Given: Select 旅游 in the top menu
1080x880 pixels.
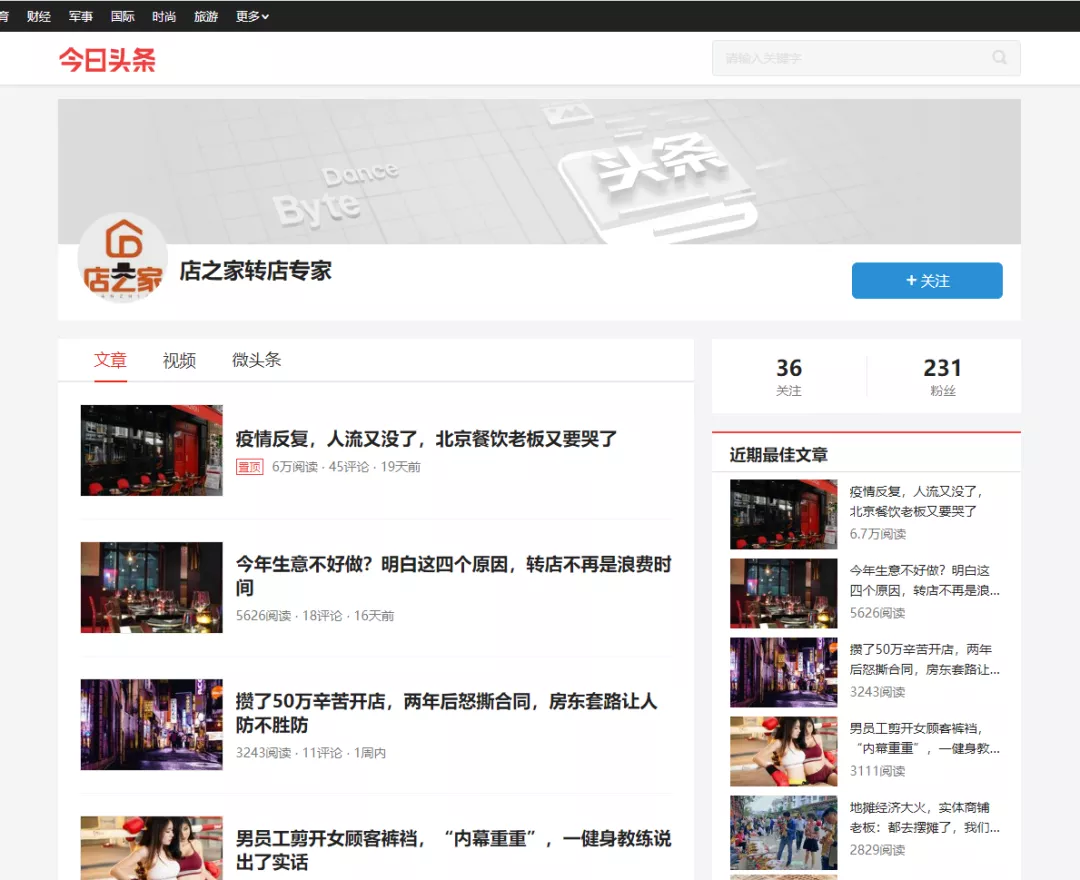Looking at the screenshot, I should pyautogui.click(x=205, y=16).
